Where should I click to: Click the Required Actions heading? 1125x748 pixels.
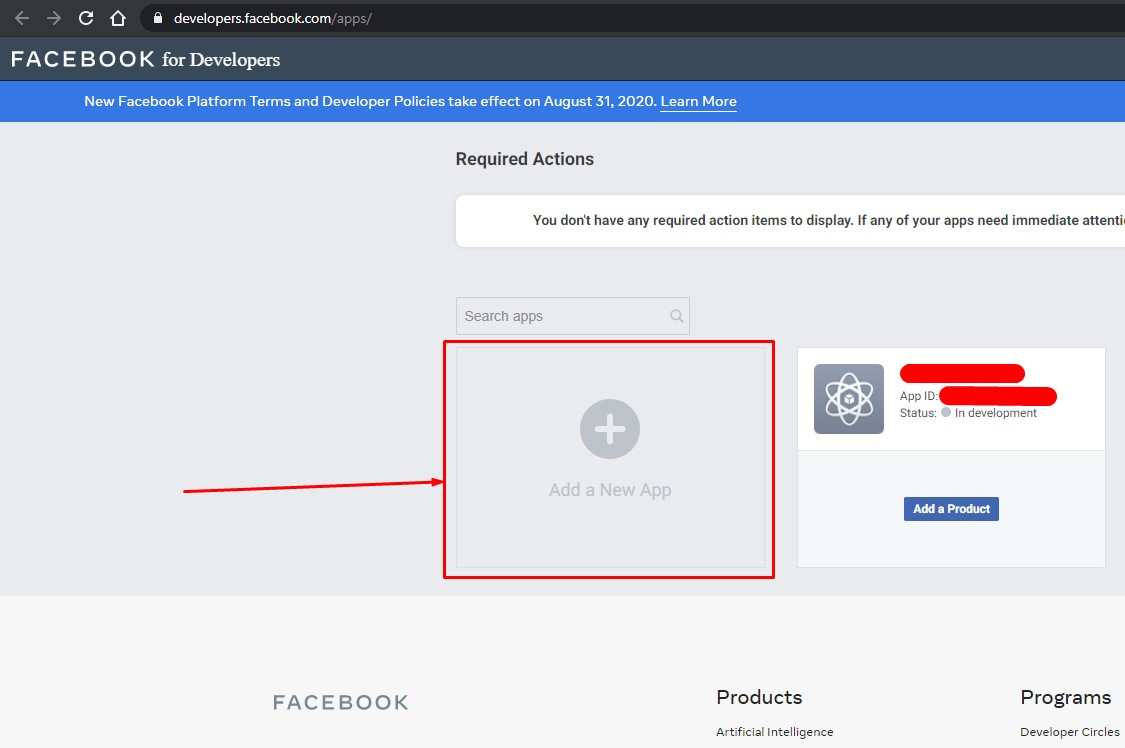click(524, 159)
